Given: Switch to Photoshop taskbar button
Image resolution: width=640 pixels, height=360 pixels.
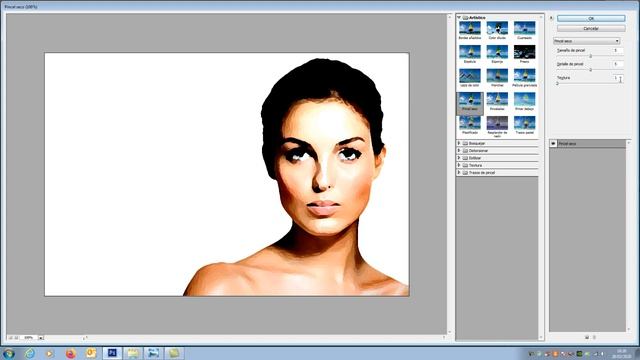Looking at the screenshot, I should pos(112,353).
